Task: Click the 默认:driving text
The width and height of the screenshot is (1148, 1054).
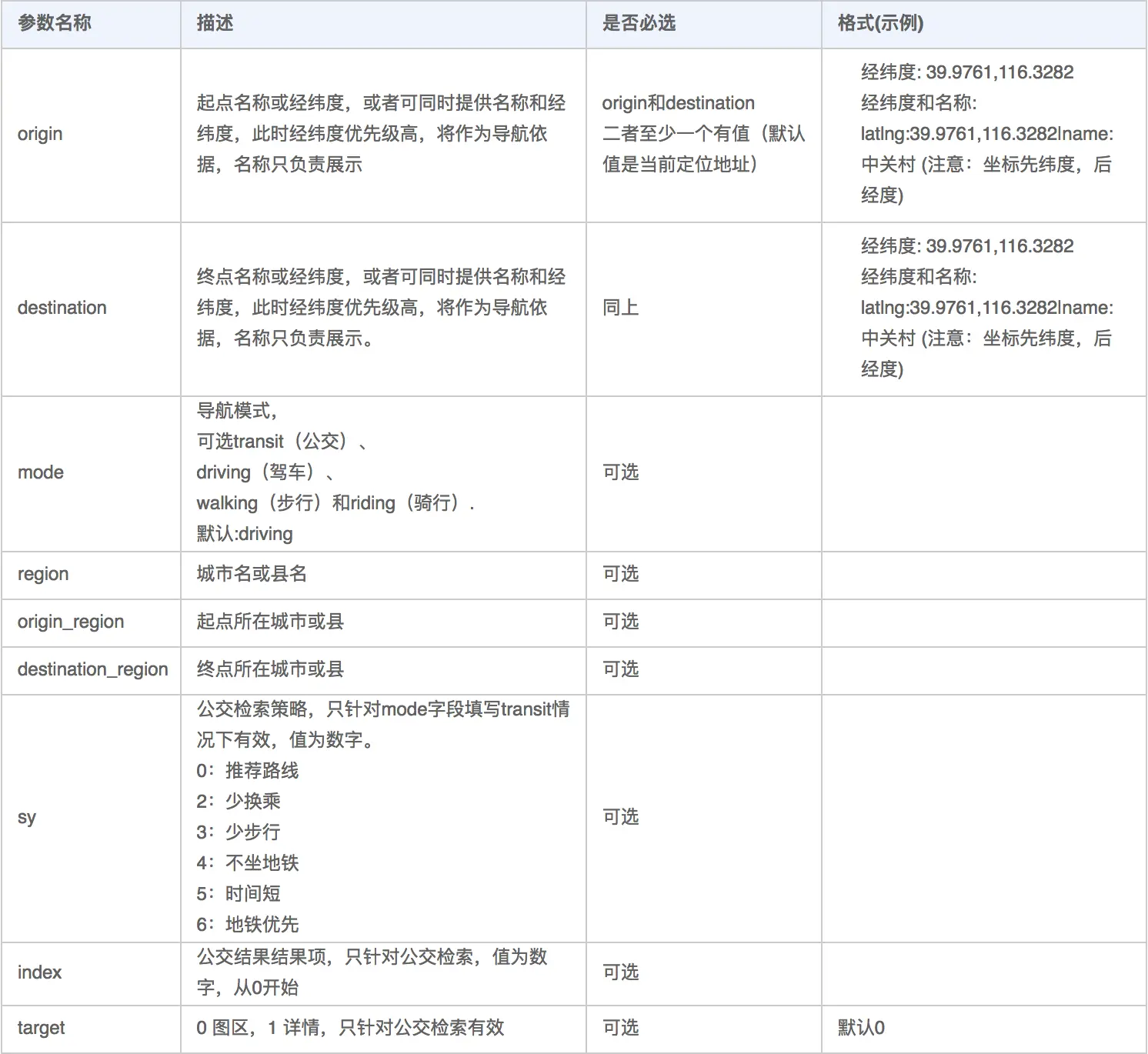Action: pyautogui.click(x=245, y=534)
